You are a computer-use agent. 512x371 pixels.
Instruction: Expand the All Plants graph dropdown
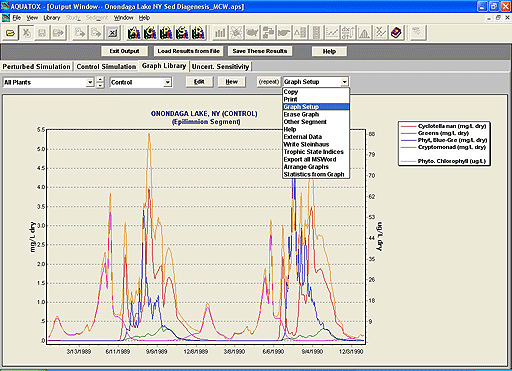tap(90, 82)
